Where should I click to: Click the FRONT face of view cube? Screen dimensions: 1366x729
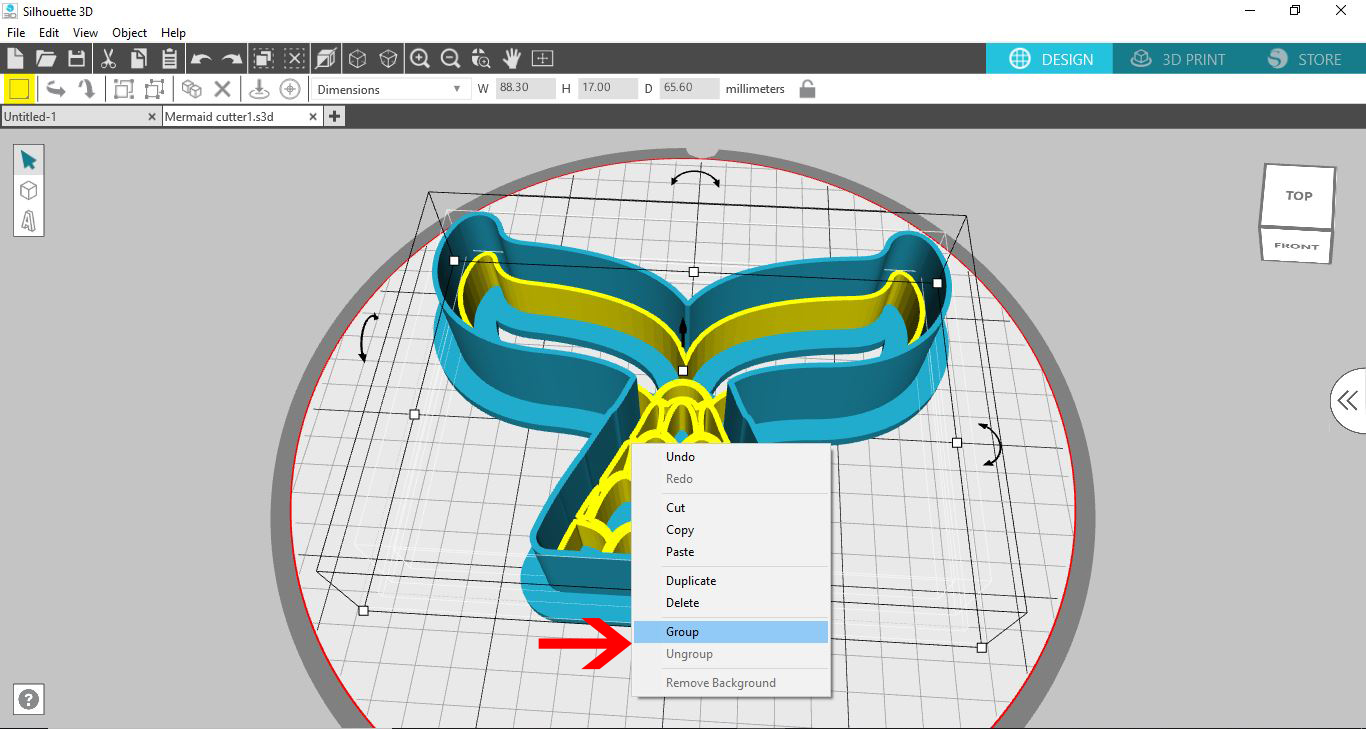(1296, 246)
